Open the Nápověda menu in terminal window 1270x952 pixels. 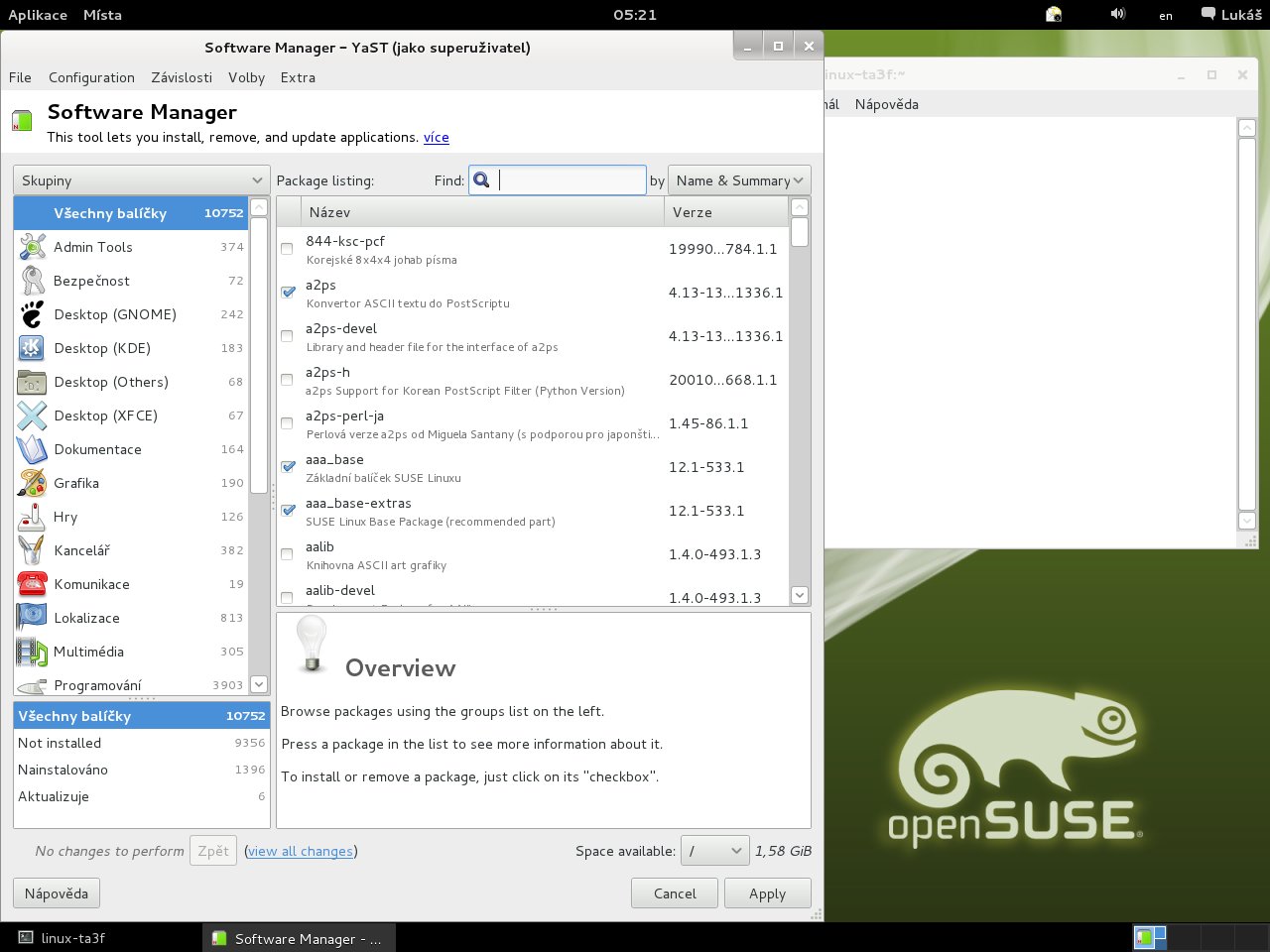(x=886, y=104)
